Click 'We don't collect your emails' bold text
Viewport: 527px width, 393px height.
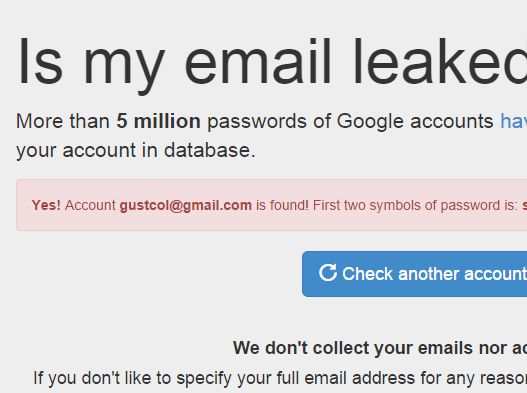[354, 348]
